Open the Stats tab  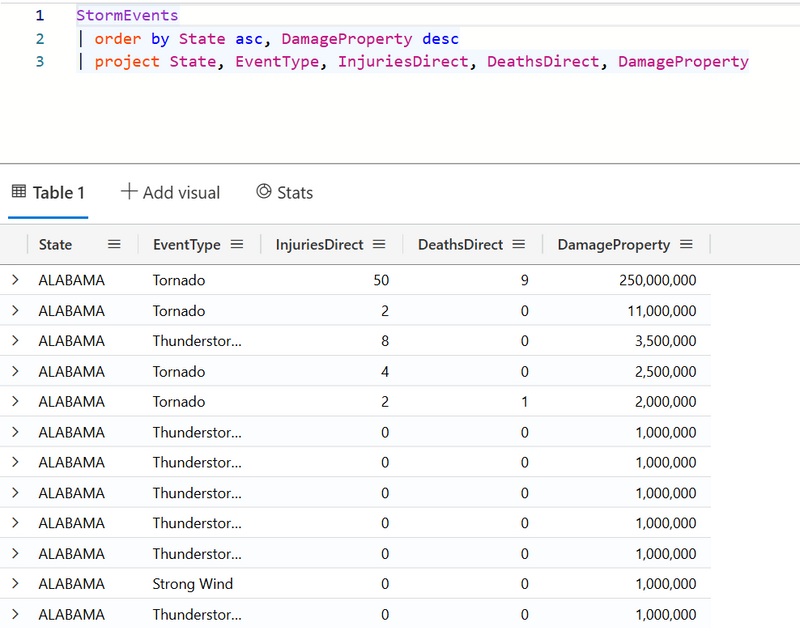click(x=285, y=193)
